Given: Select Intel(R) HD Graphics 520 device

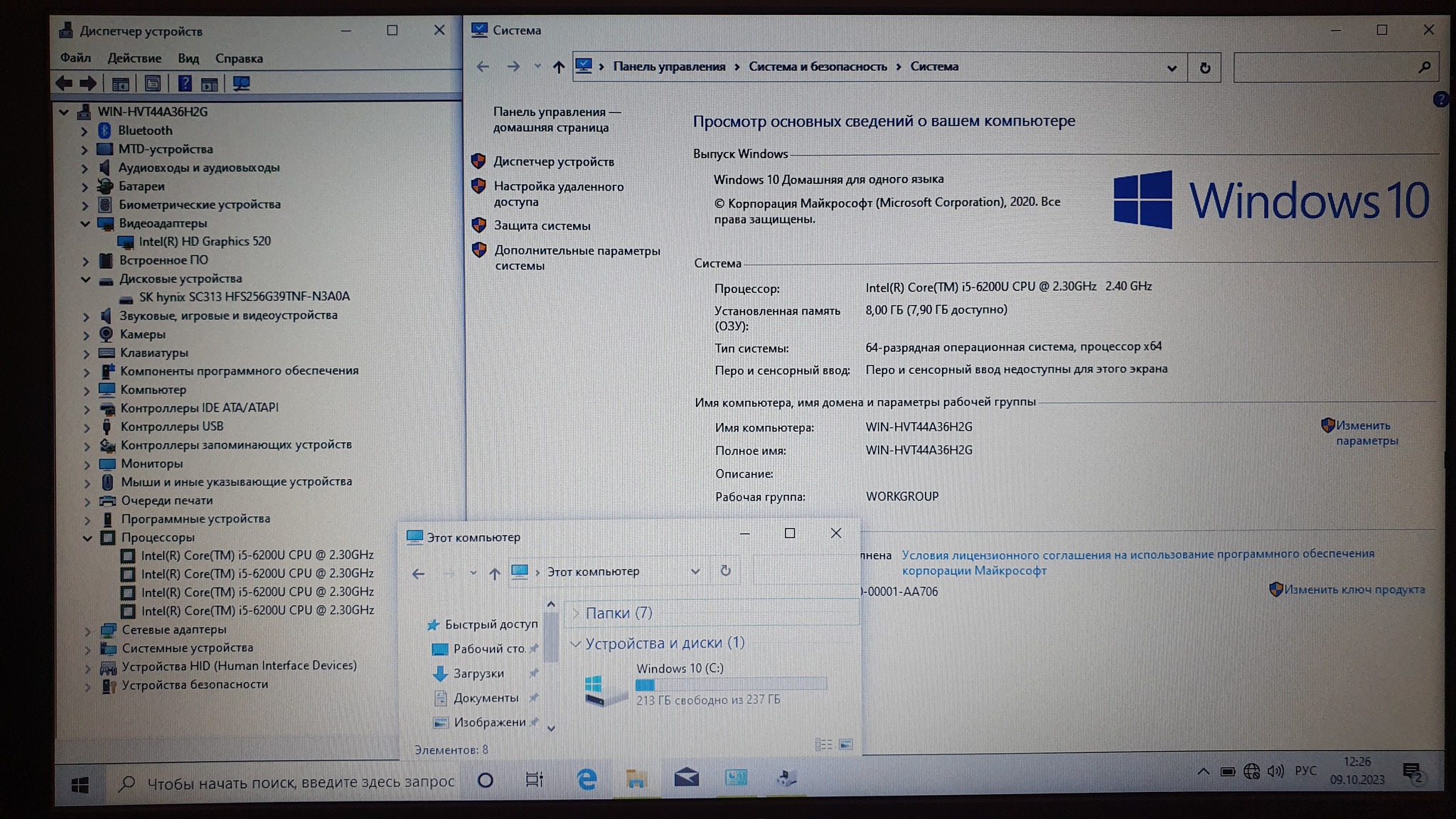Looking at the screenshot, I should [x=204, y=242].
